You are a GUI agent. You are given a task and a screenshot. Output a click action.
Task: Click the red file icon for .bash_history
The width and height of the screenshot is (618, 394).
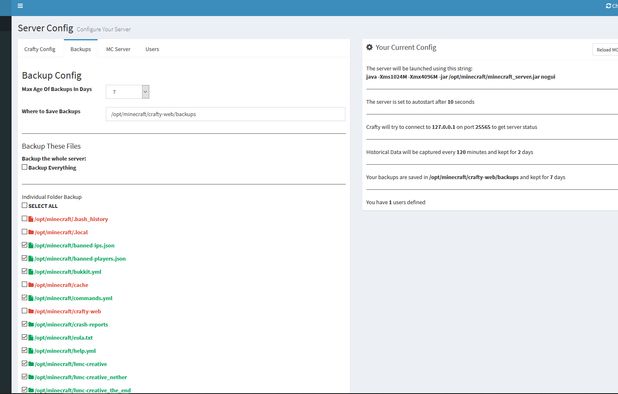[x=31, y=219]
